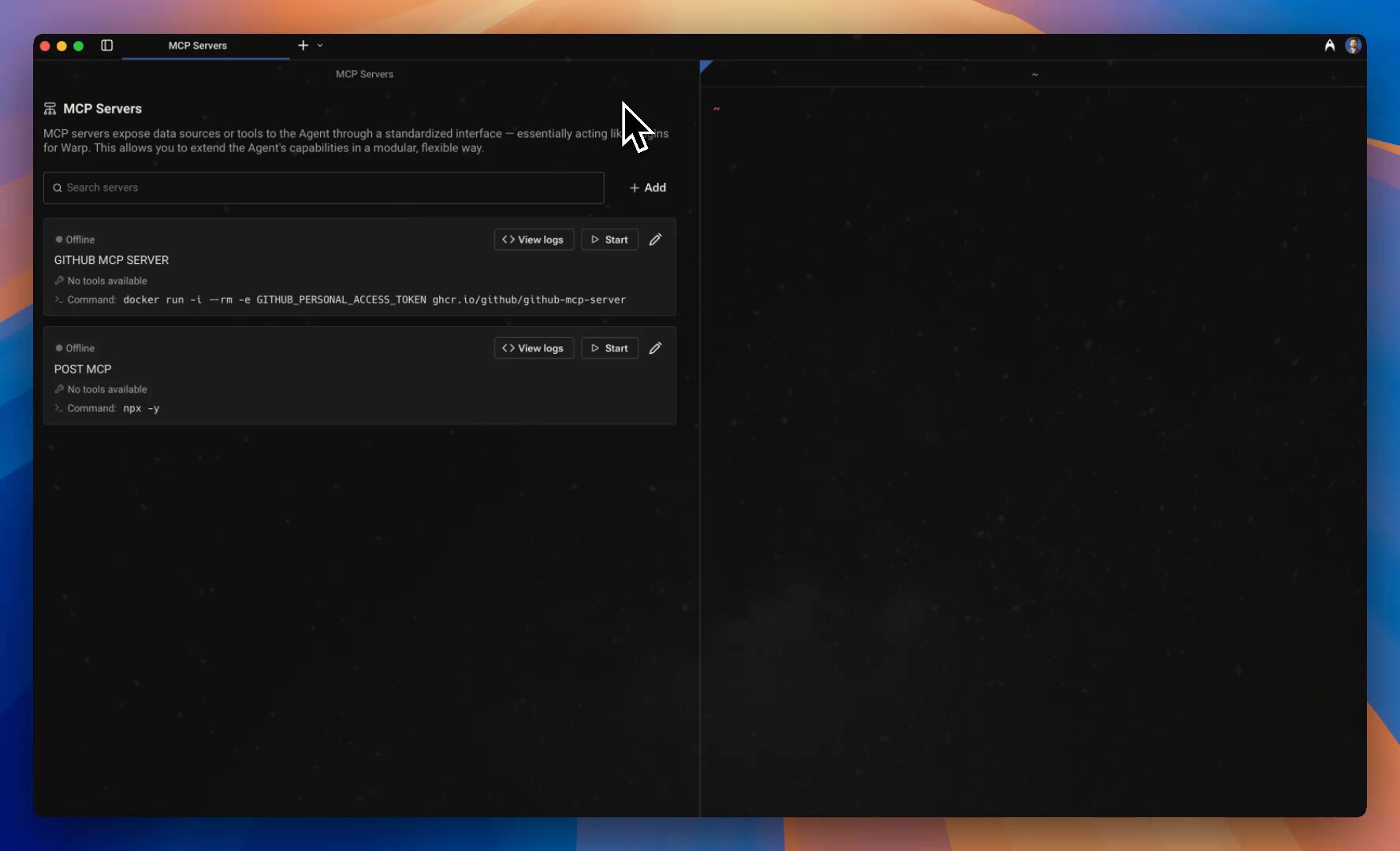Image resolution: width=1400 pixels, height=851 pixels.
Task: Add a new MCP server
Action: [648, 188]
